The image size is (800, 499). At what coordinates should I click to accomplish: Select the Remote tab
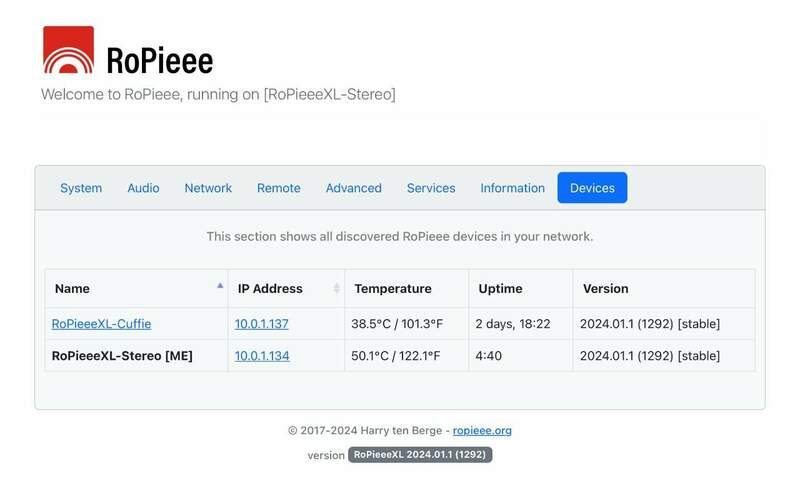click(278, 188)
